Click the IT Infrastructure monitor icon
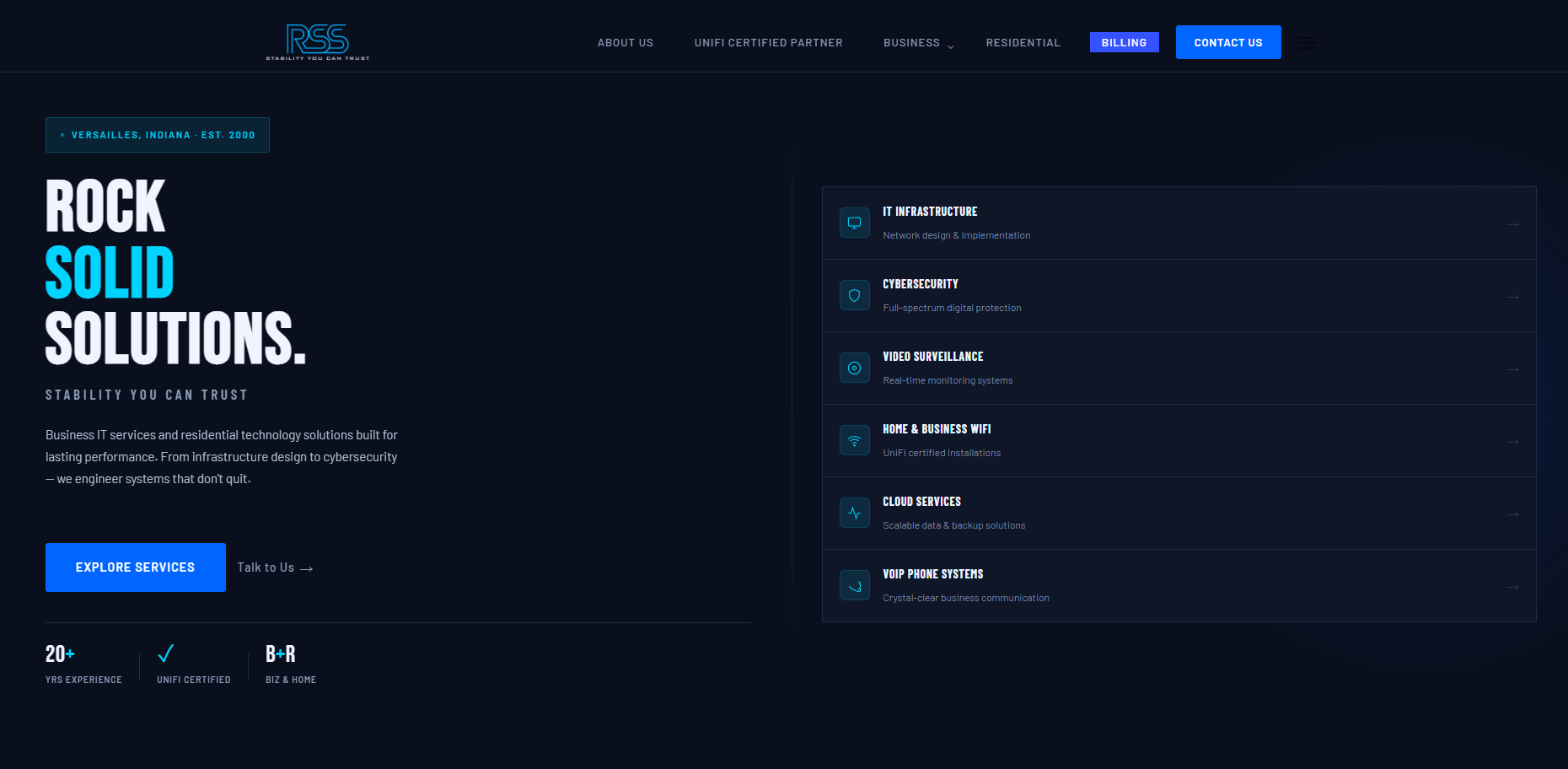 (x=854, y=222)
